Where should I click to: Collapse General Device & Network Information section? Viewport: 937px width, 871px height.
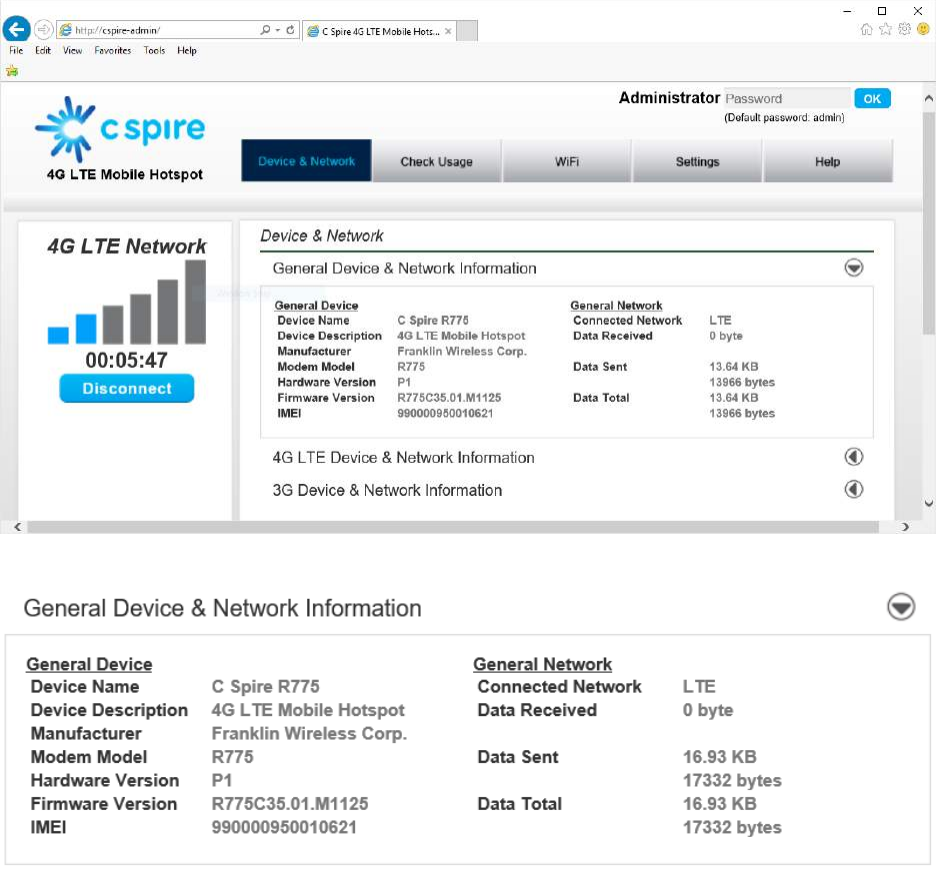pyautogui.click(x=853, y=268)
